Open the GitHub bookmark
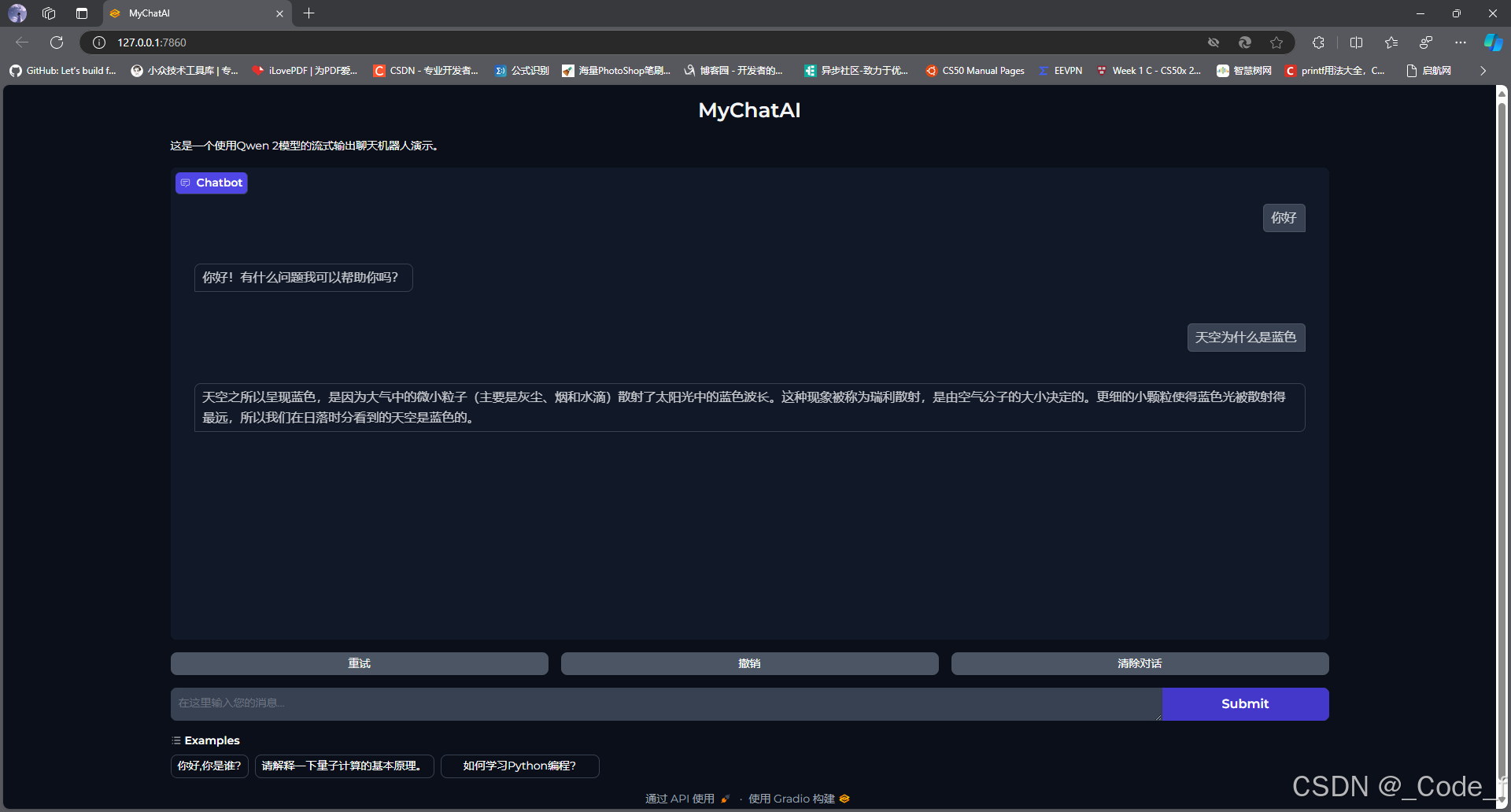 pyautogui.click(x=62, y=70)
